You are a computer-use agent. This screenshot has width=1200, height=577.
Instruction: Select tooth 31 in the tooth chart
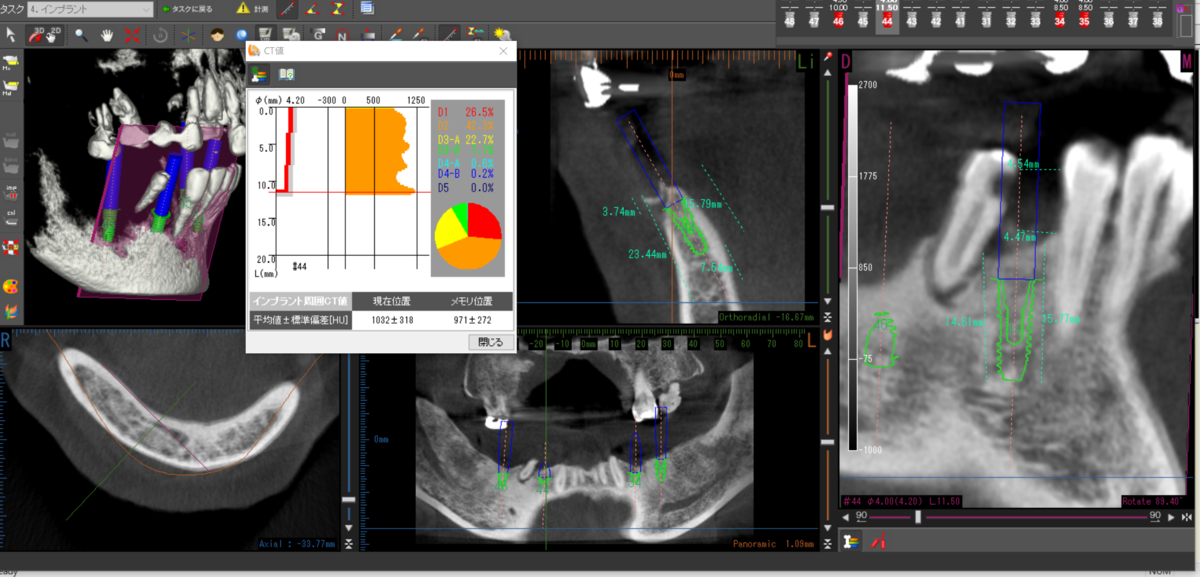click(x=986, y=20)
